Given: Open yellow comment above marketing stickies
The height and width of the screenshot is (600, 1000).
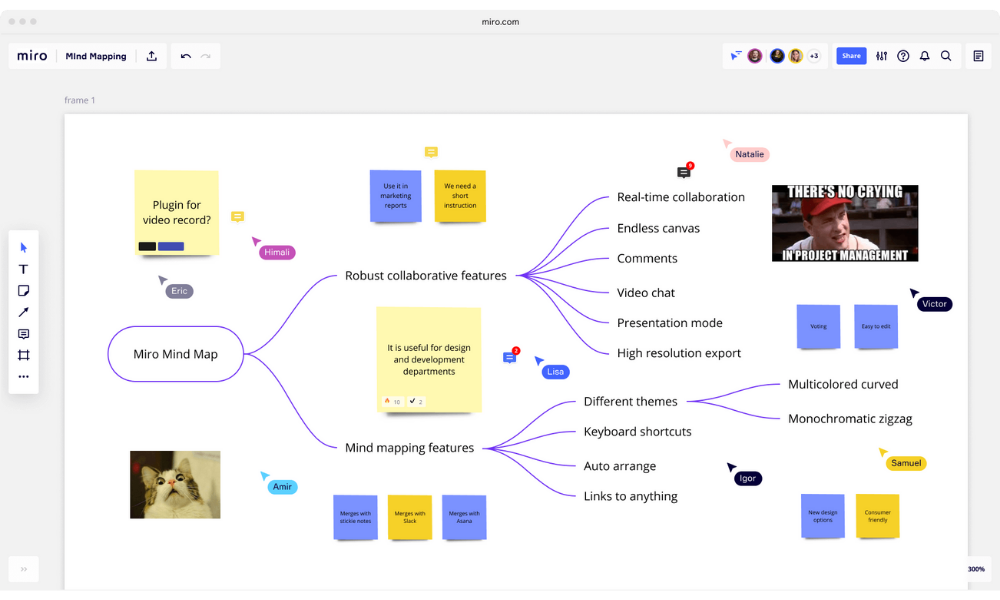Looking at the screenshot, I should point(431,152).
